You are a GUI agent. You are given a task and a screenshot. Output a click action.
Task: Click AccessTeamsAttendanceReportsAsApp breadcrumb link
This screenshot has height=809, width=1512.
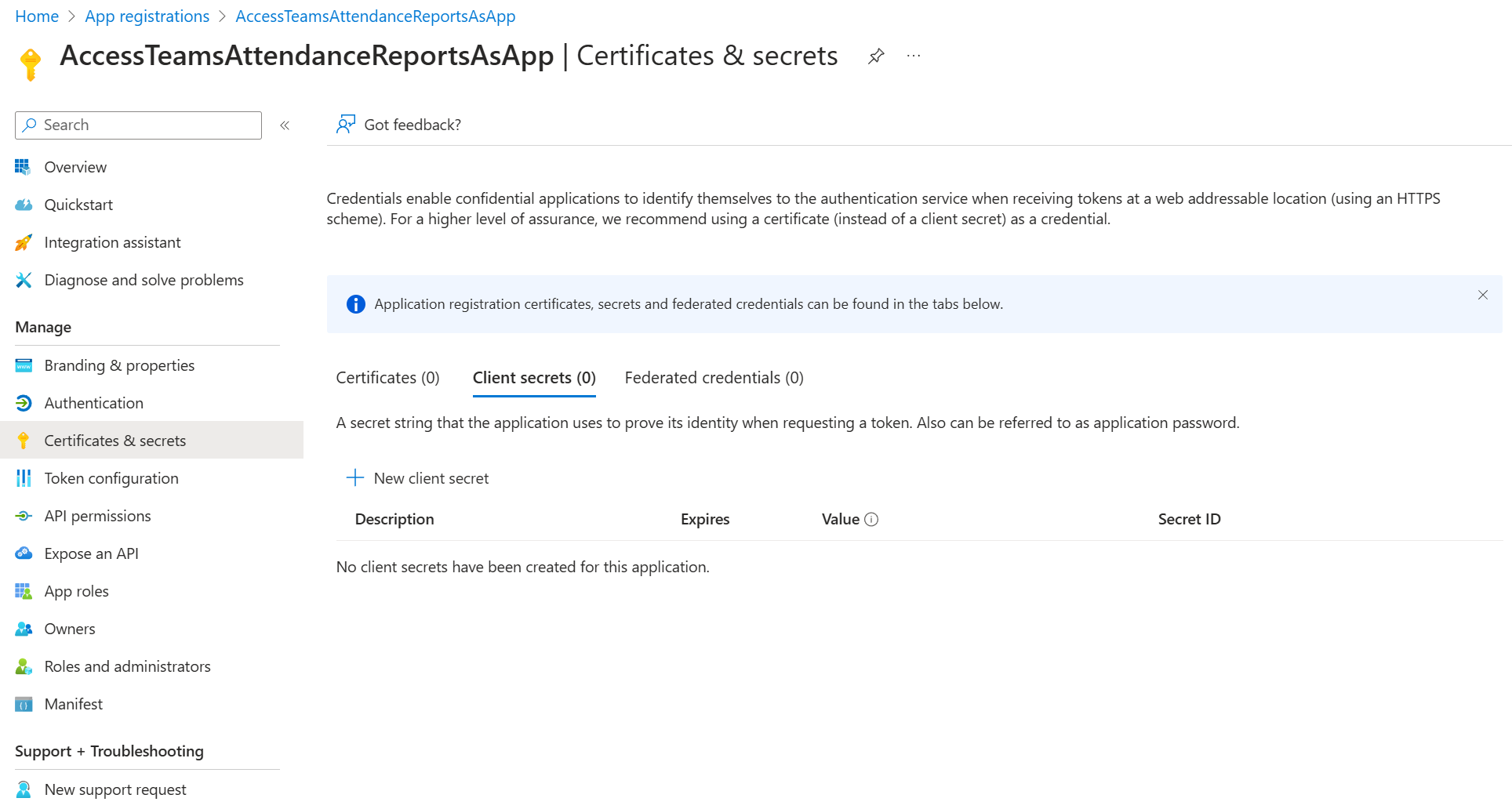click(376, 16)
